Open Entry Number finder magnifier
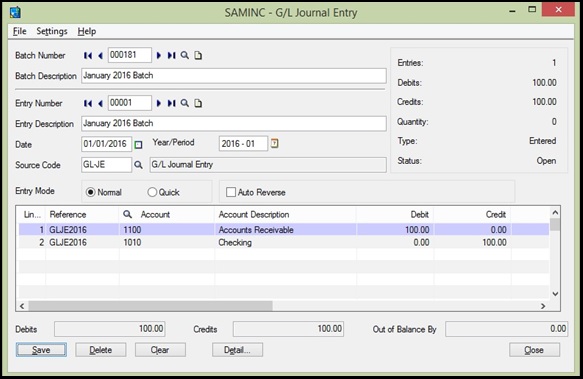Image resolution: width=583 pixels, height=379 pixels. 184,103
